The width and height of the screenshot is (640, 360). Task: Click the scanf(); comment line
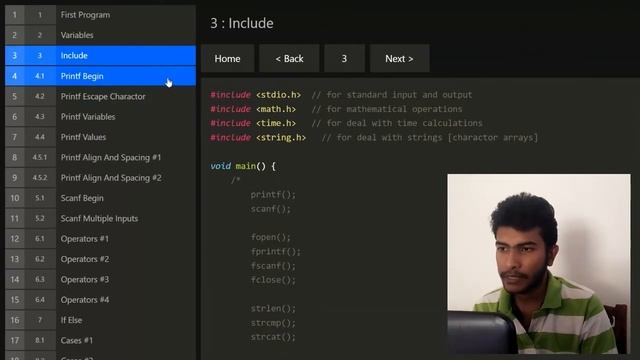coord(271,209)
